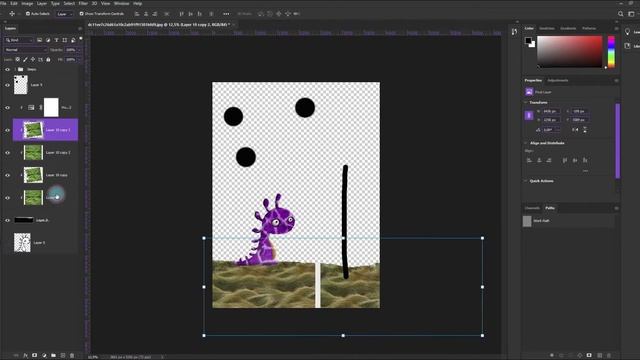Filter layers by pixel layer icon
Image resolution: width=640 pixels, height=360 pixels.
pos(40,40)
